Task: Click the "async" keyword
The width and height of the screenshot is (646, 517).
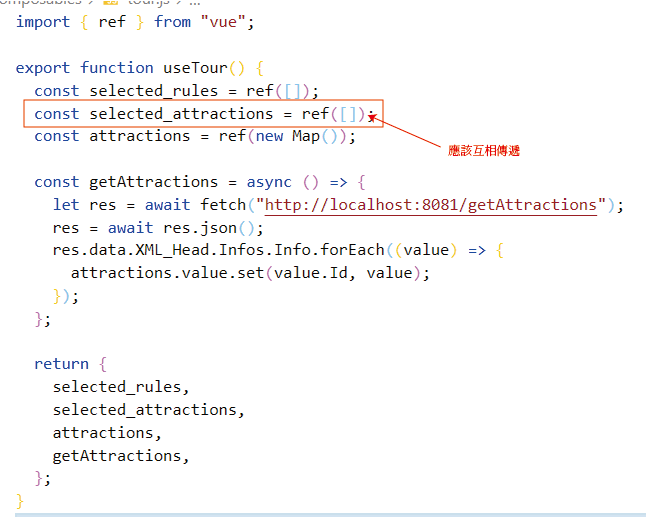Action: (269, 182)
